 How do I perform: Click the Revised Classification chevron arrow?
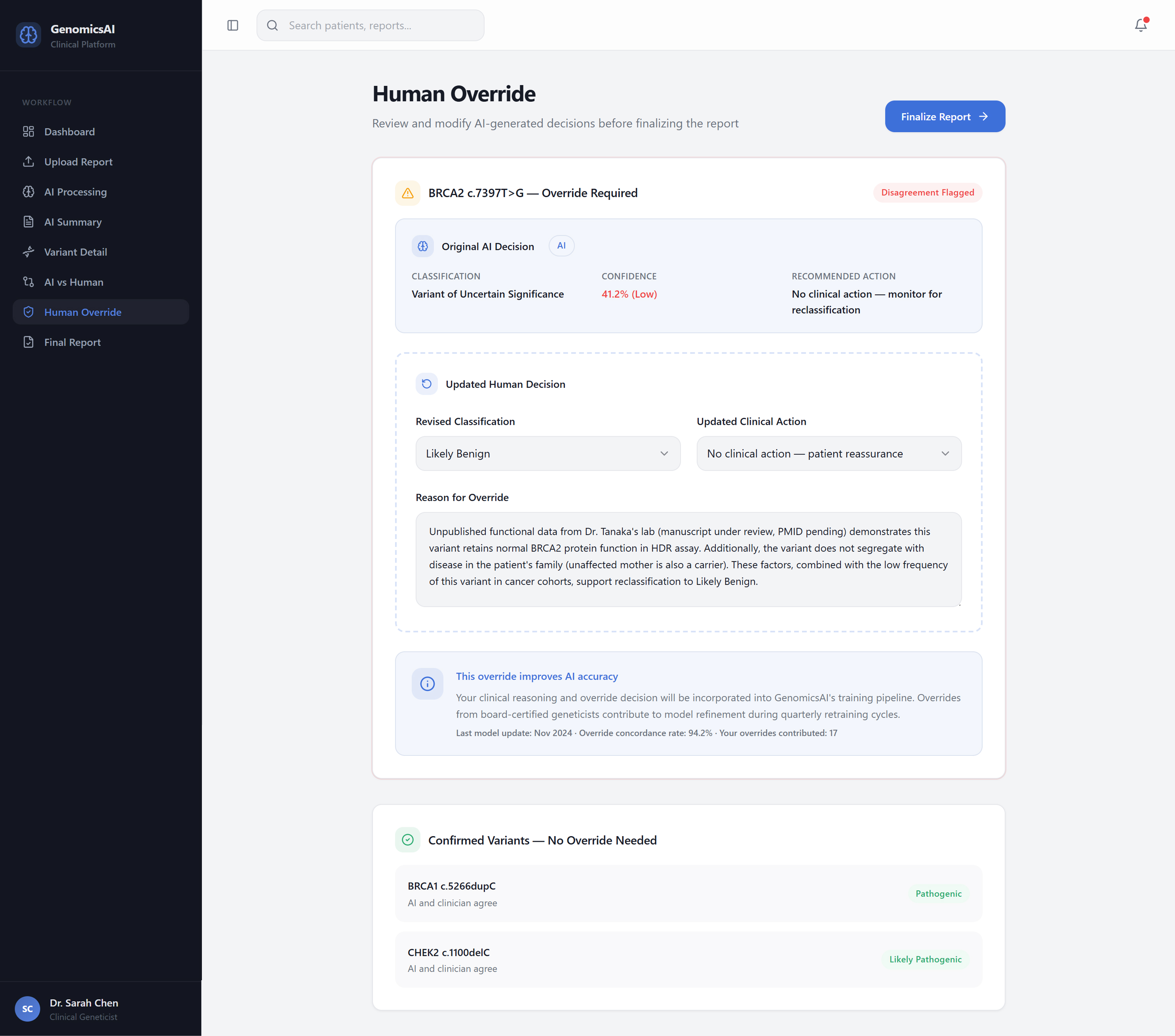point(664,453)
